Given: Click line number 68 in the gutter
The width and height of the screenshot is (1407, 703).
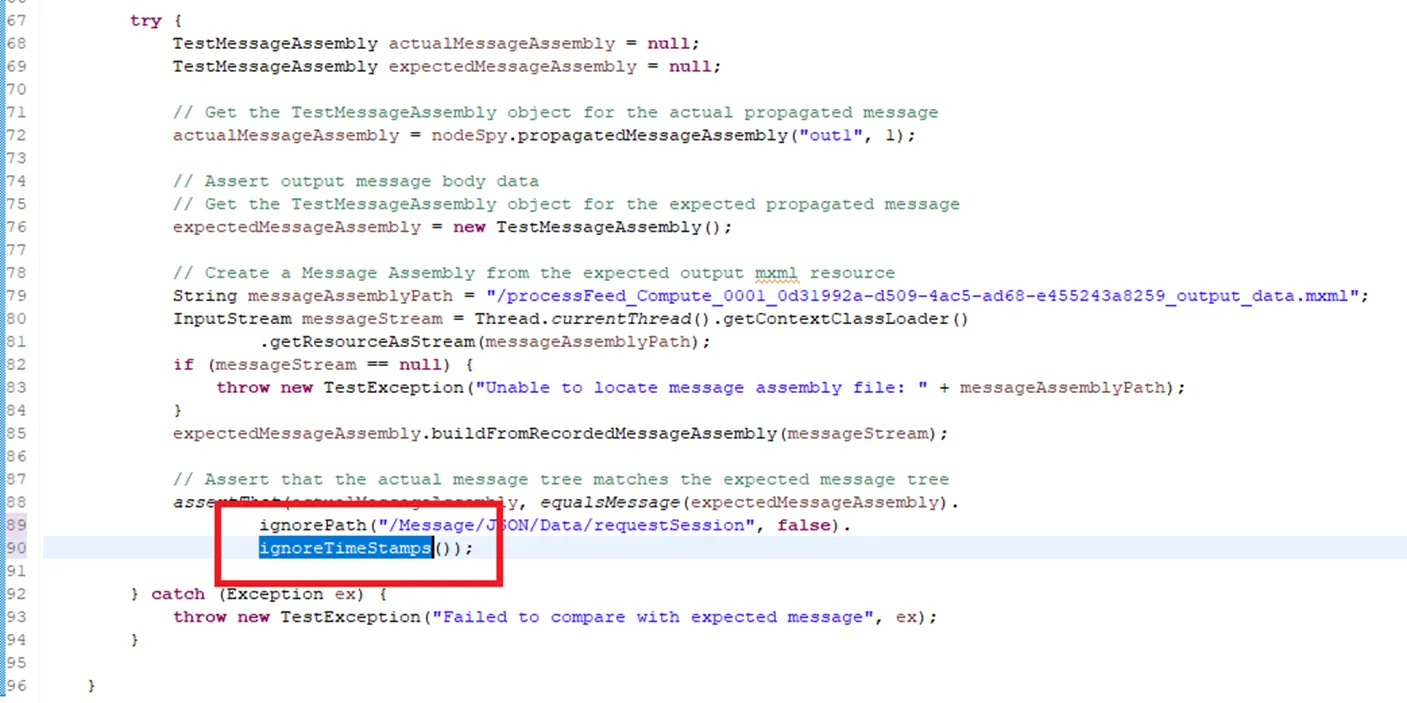Looking at the screenshot, I should point(17,43).
